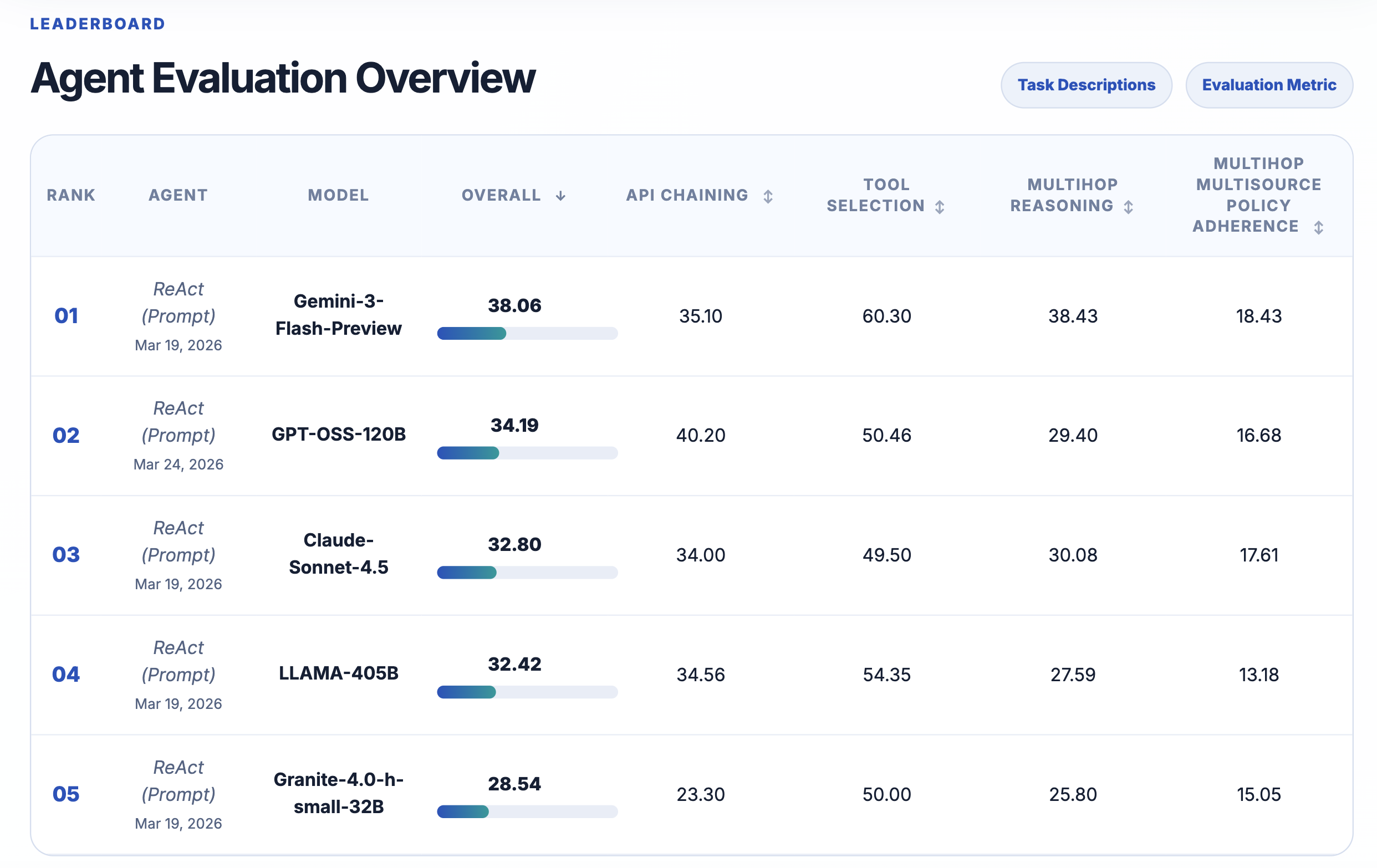Select the LLAMA-405B model name
1377x868 pixels.
click(x=338, y=673)
